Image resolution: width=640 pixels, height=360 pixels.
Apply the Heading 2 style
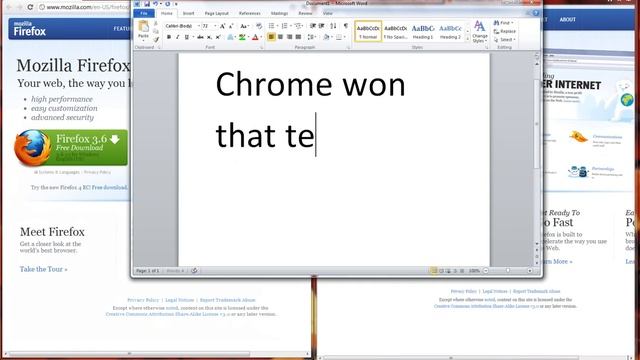(451, 31)
